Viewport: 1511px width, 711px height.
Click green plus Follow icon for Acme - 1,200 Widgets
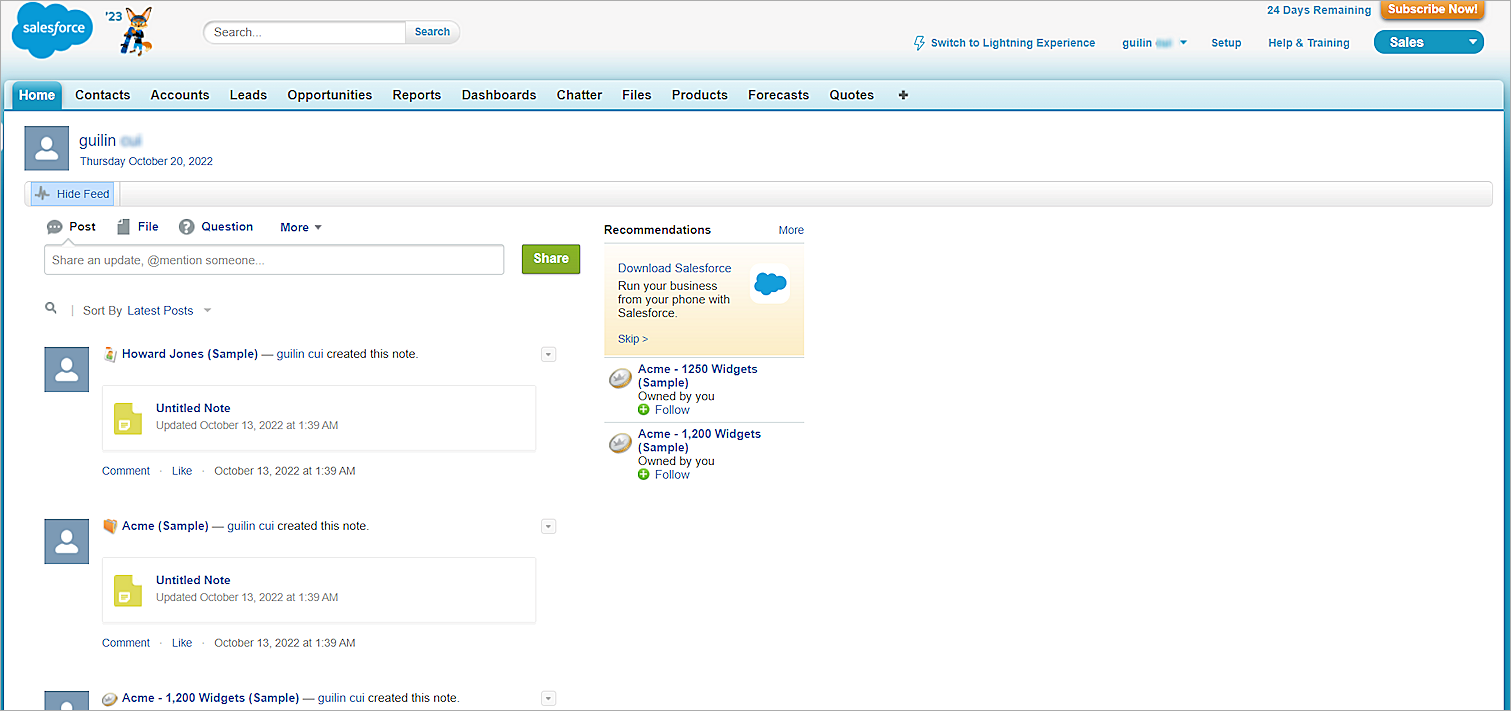point(644,475)
